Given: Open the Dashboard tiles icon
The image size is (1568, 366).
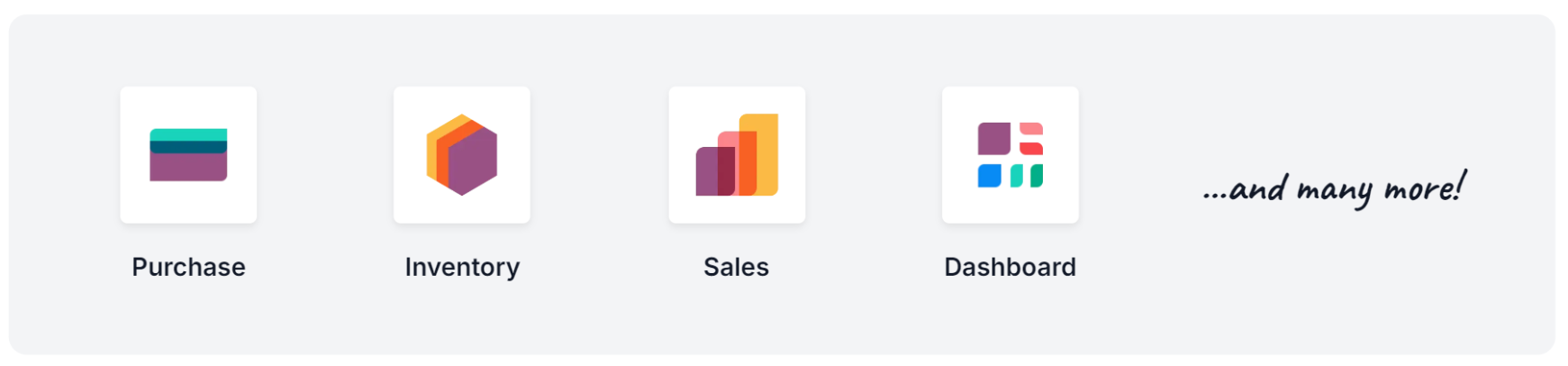Looking at the screenshot, I should (x=1011, y=154).
